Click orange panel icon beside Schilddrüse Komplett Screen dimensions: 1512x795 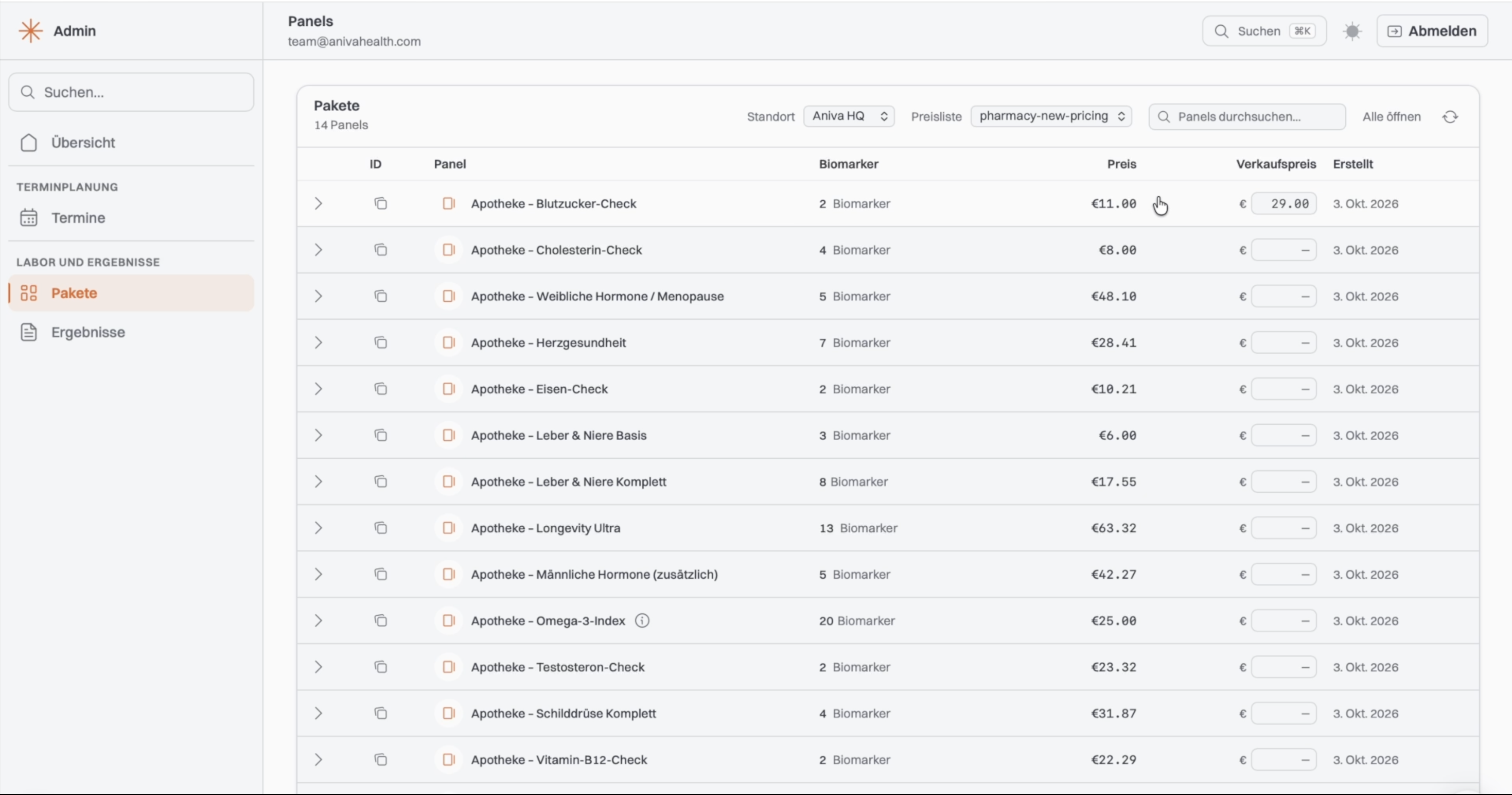[448, 713]
